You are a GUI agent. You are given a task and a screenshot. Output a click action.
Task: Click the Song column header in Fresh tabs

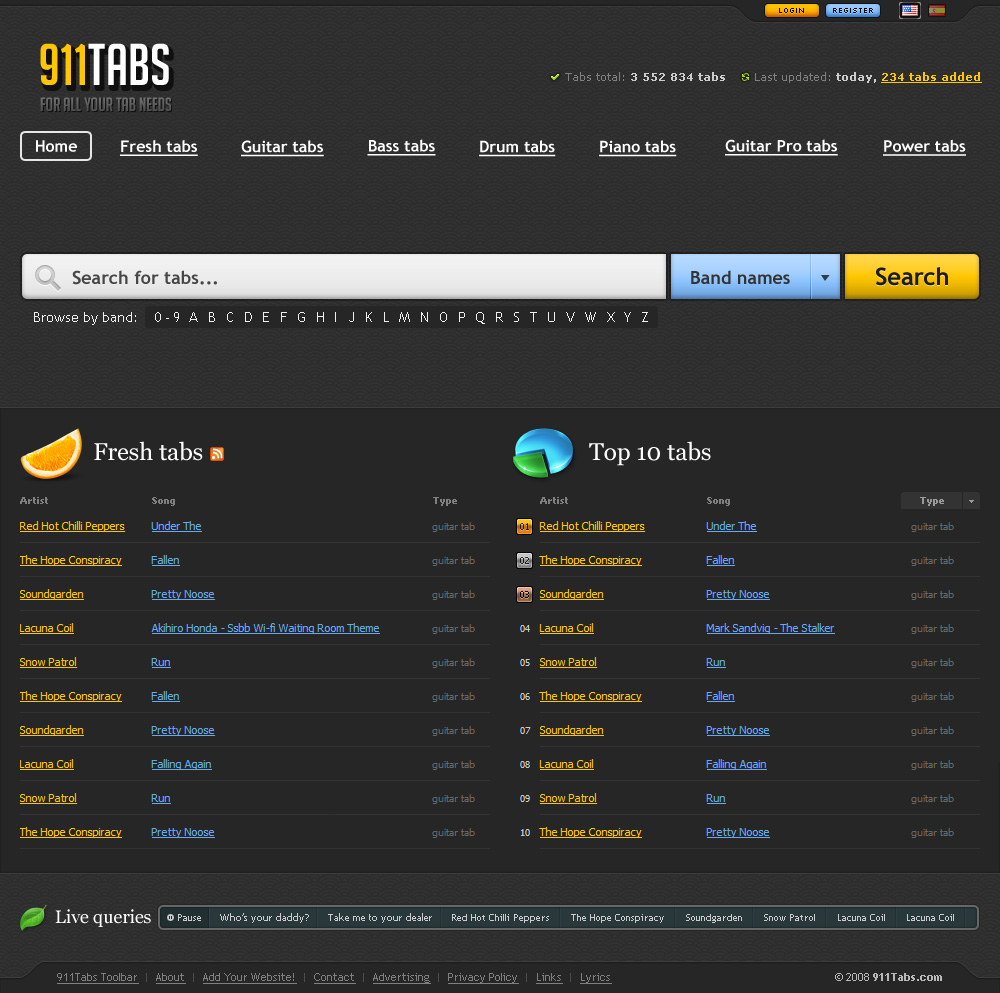(x=163, y=501)
